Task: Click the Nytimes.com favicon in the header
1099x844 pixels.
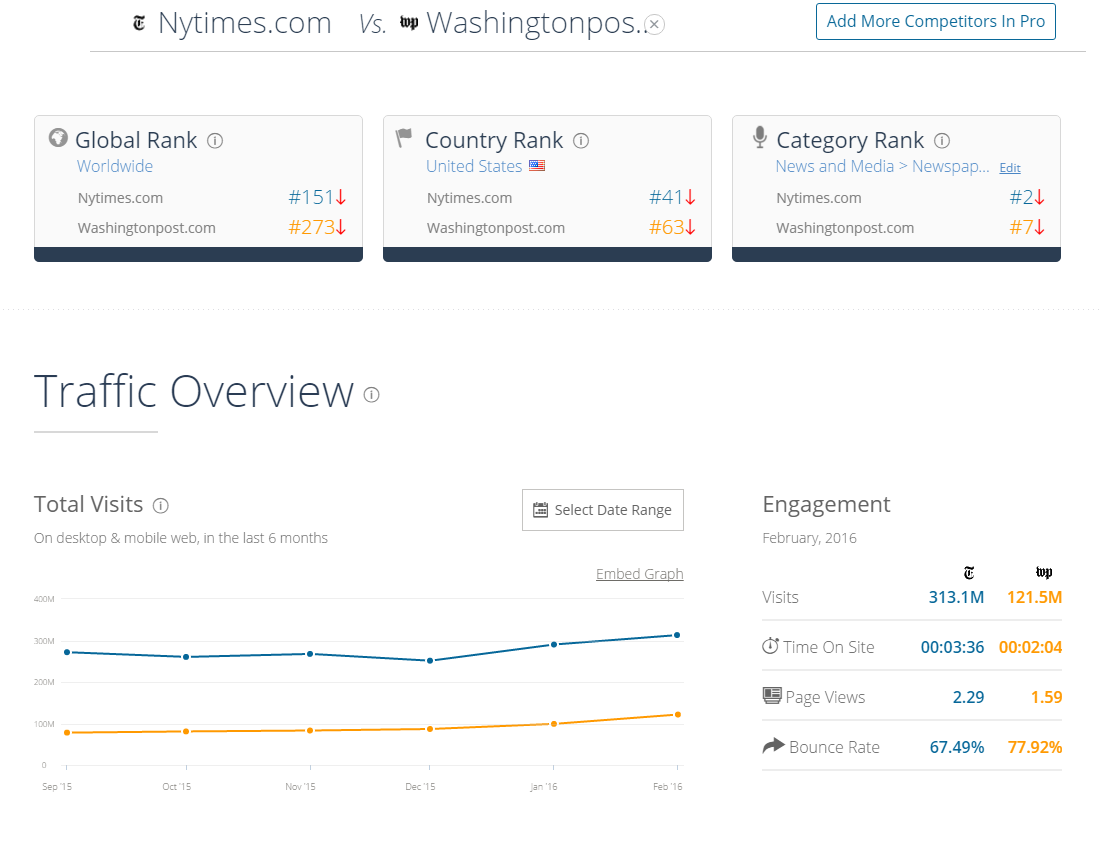Action: [x=139, y=24]
